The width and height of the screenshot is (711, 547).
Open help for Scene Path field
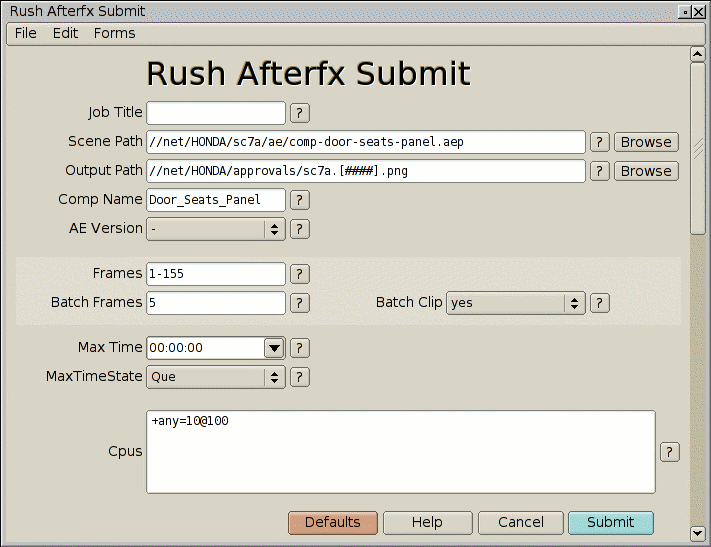pos(599,142)
